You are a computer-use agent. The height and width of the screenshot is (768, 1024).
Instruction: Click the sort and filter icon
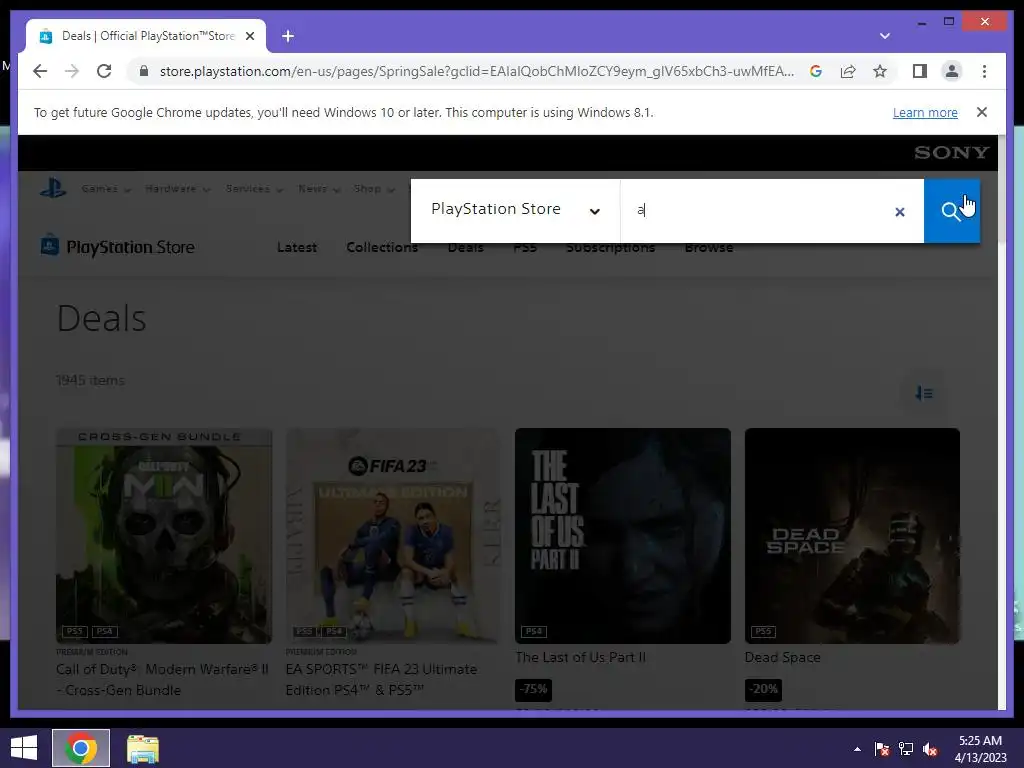923,393
